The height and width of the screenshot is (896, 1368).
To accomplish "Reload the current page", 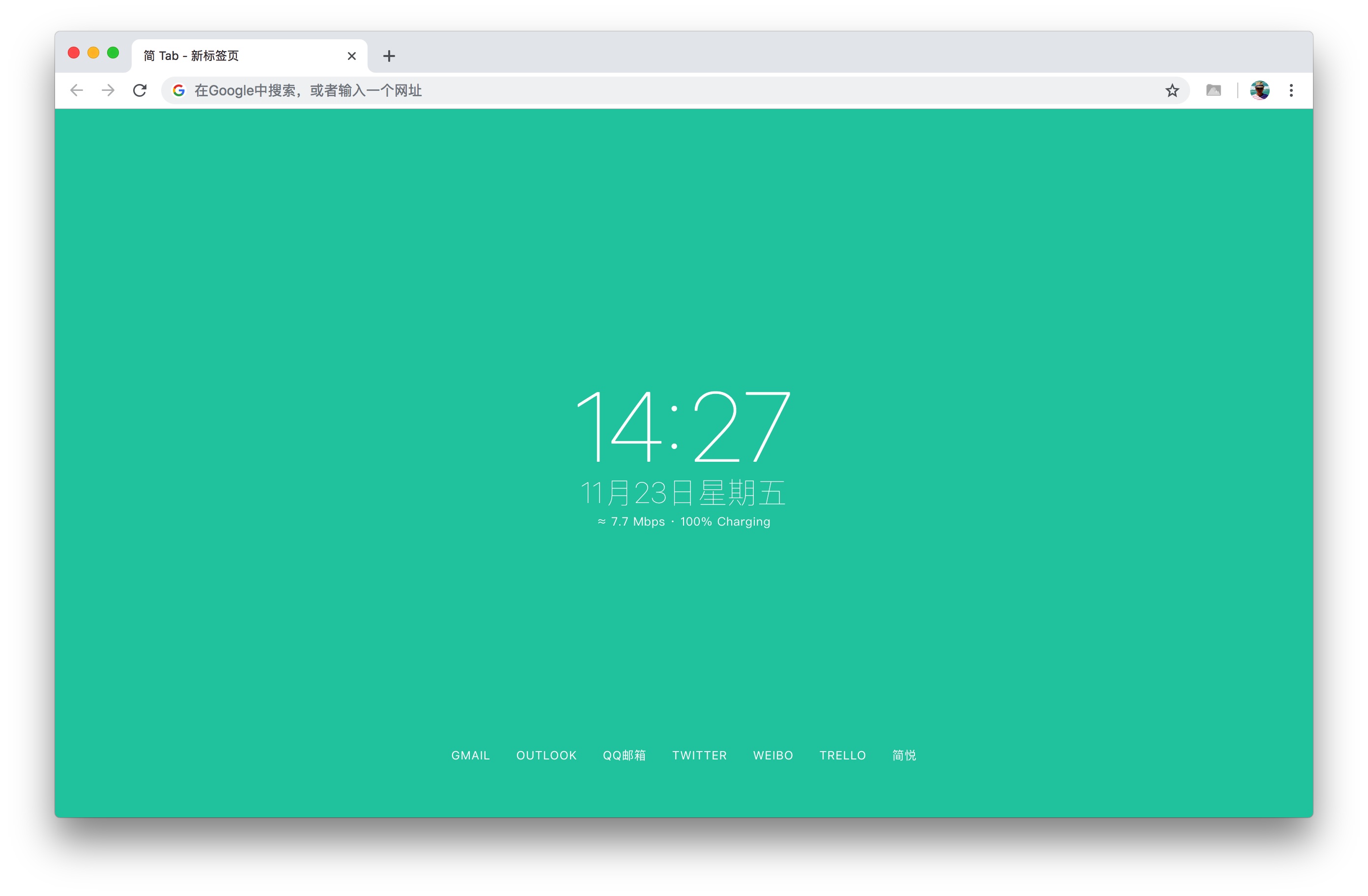I will (140, 90).
